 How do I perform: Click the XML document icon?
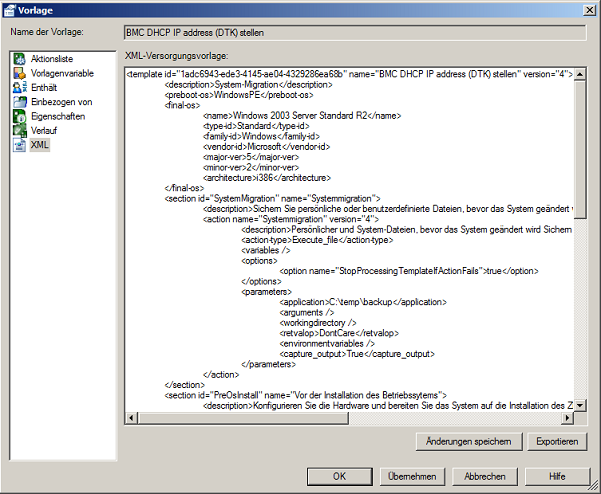(x=19, y=145)
